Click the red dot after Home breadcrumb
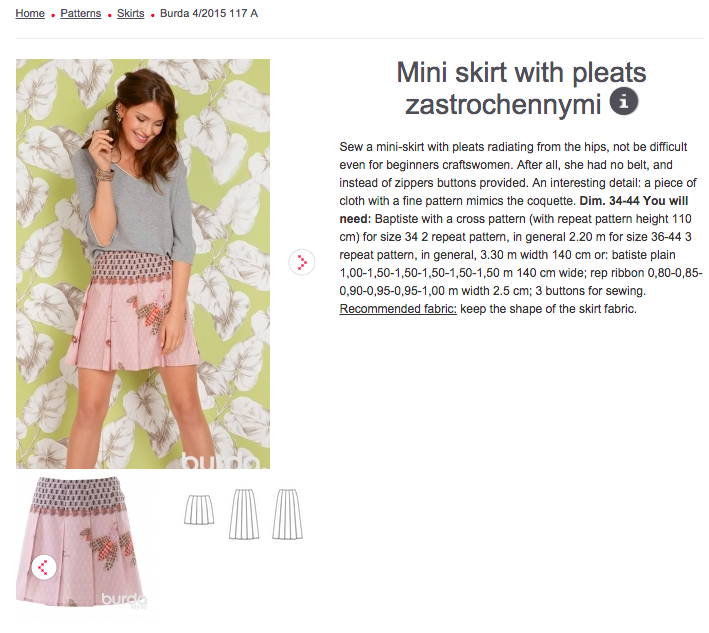The image size is (709, 633). (x=53, y=15)
